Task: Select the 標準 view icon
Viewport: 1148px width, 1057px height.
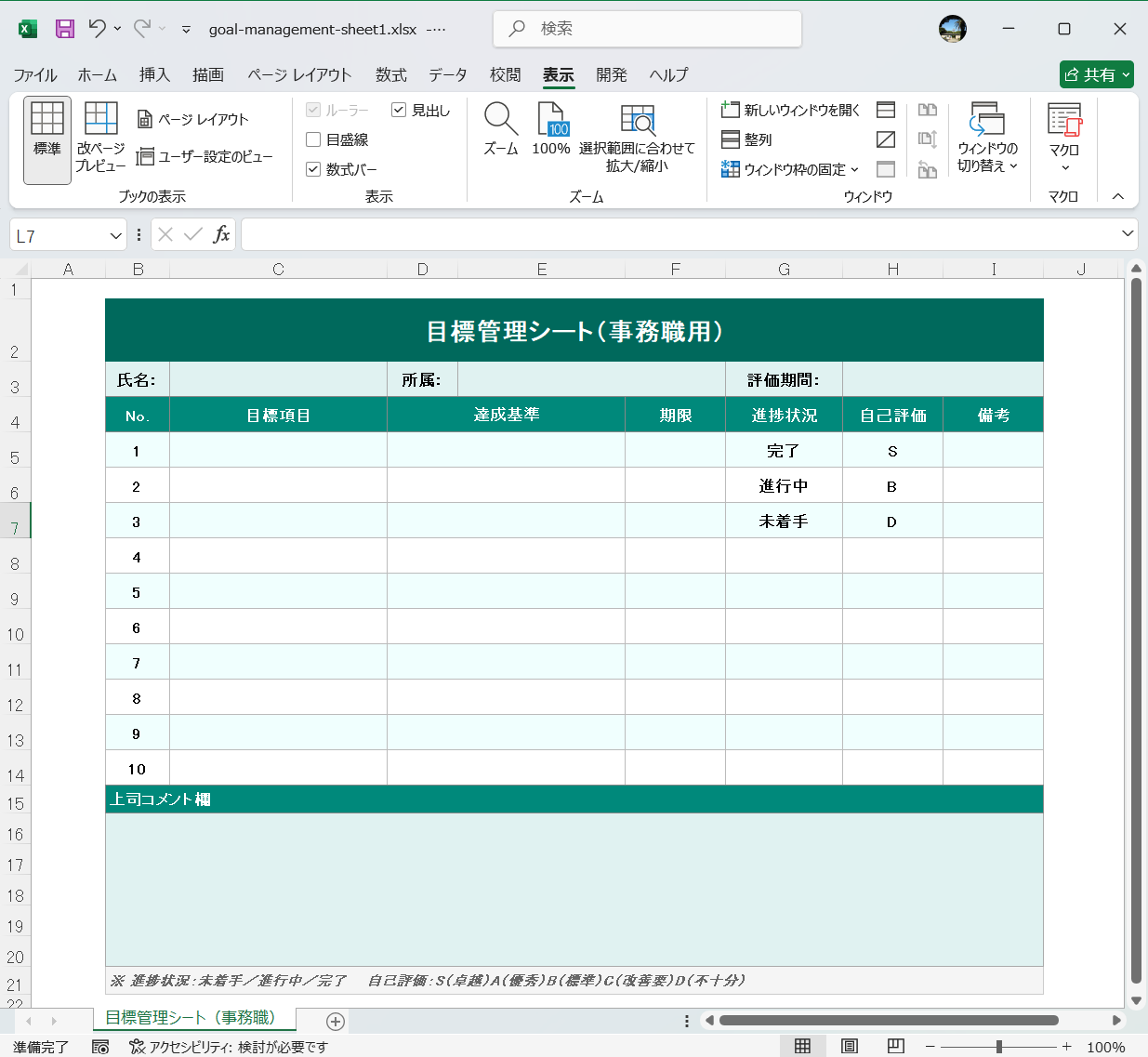Action: point(47,140)
